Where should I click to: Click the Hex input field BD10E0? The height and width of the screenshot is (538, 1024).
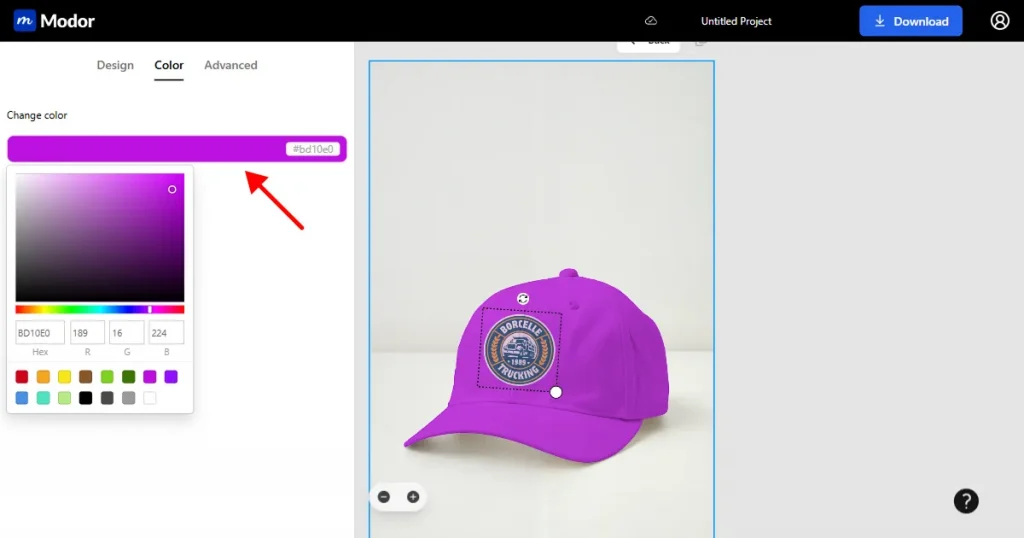40,333
